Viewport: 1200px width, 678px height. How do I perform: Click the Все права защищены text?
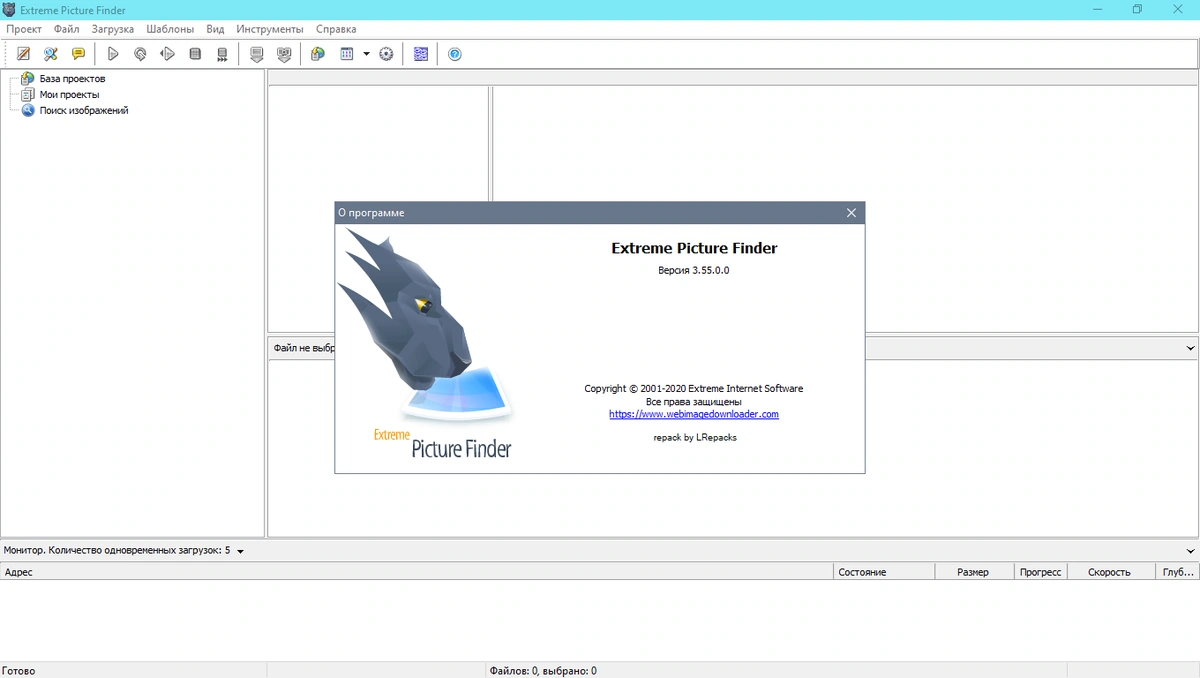[x=694, y=402]
